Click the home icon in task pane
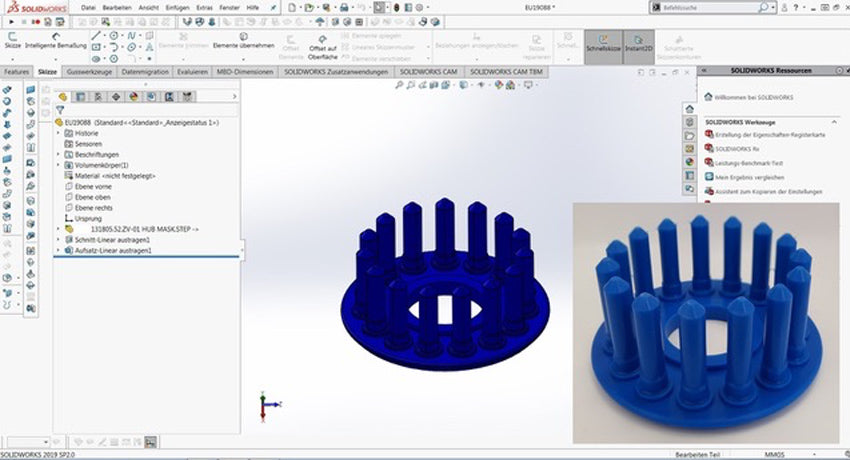This screenshot has height=460, width=850. point(689,109)
